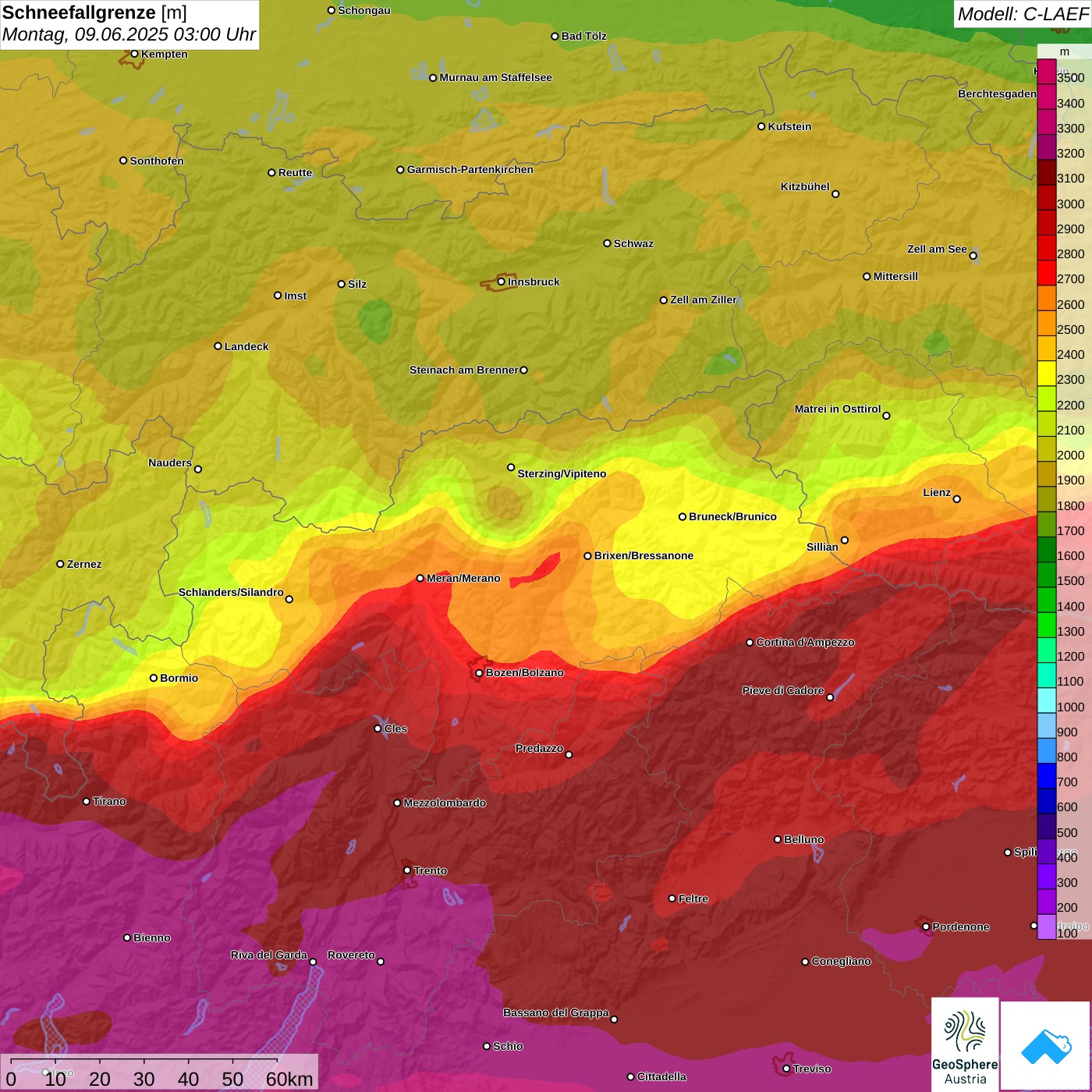
Task: Click the 60km scale bar label
Action: (x=289, y=1079)
